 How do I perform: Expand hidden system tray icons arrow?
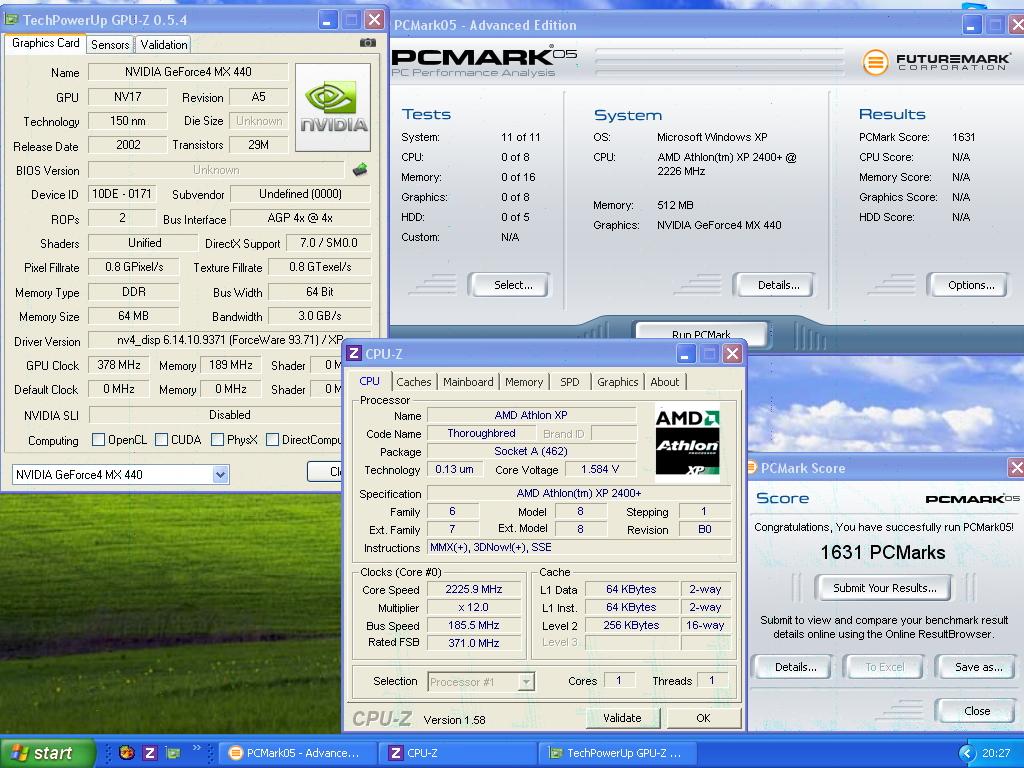click(x=966, y=753)
